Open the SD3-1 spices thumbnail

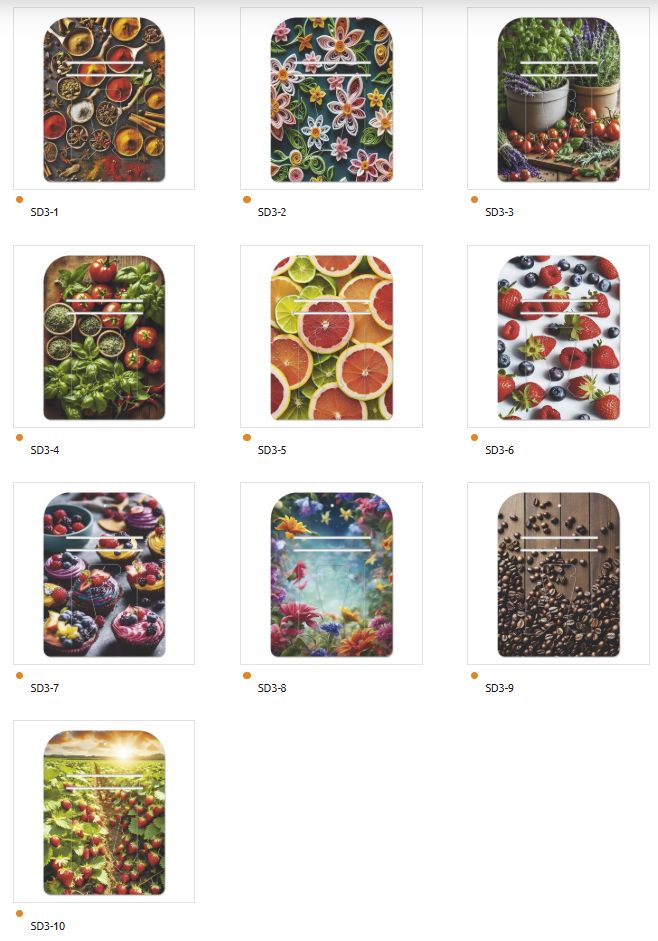pos(104,99)
